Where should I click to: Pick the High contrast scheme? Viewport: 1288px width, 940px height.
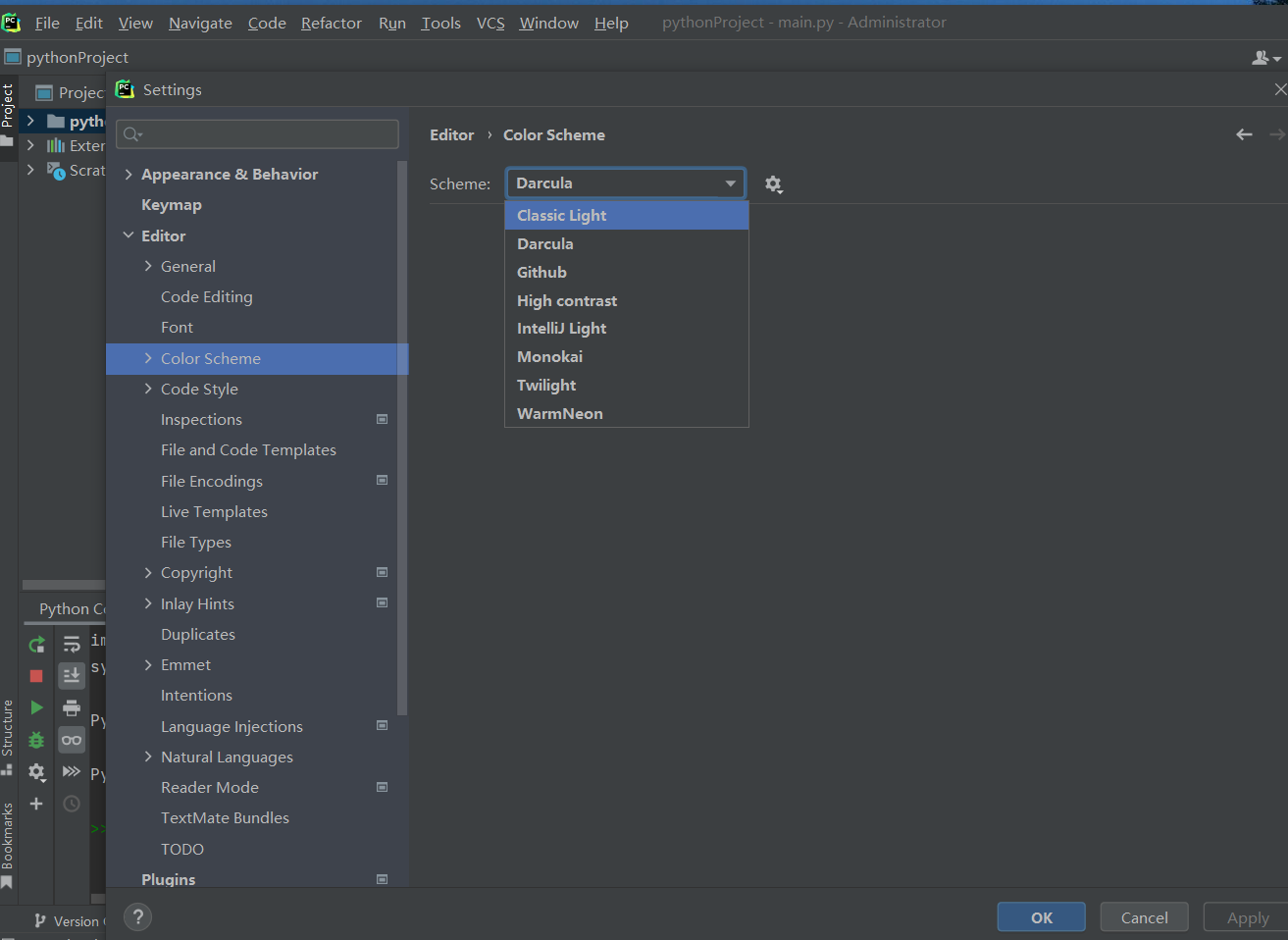pos(627,301)
